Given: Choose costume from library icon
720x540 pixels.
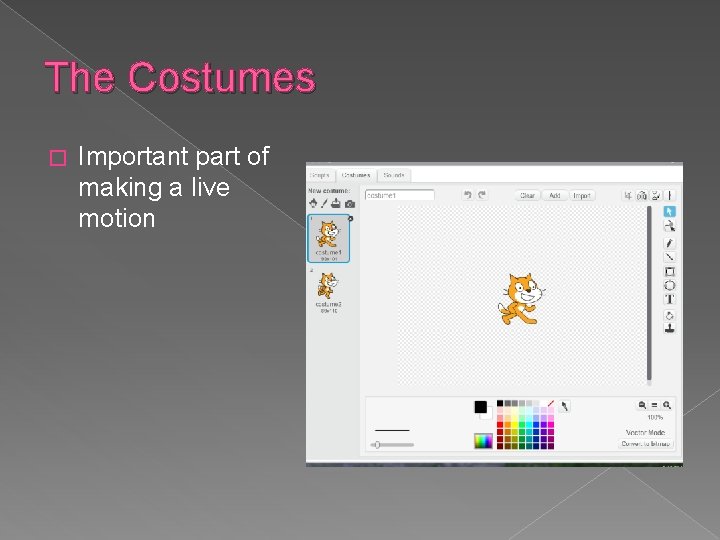Looking at the screenshot, I should click(x=313, y=203).
